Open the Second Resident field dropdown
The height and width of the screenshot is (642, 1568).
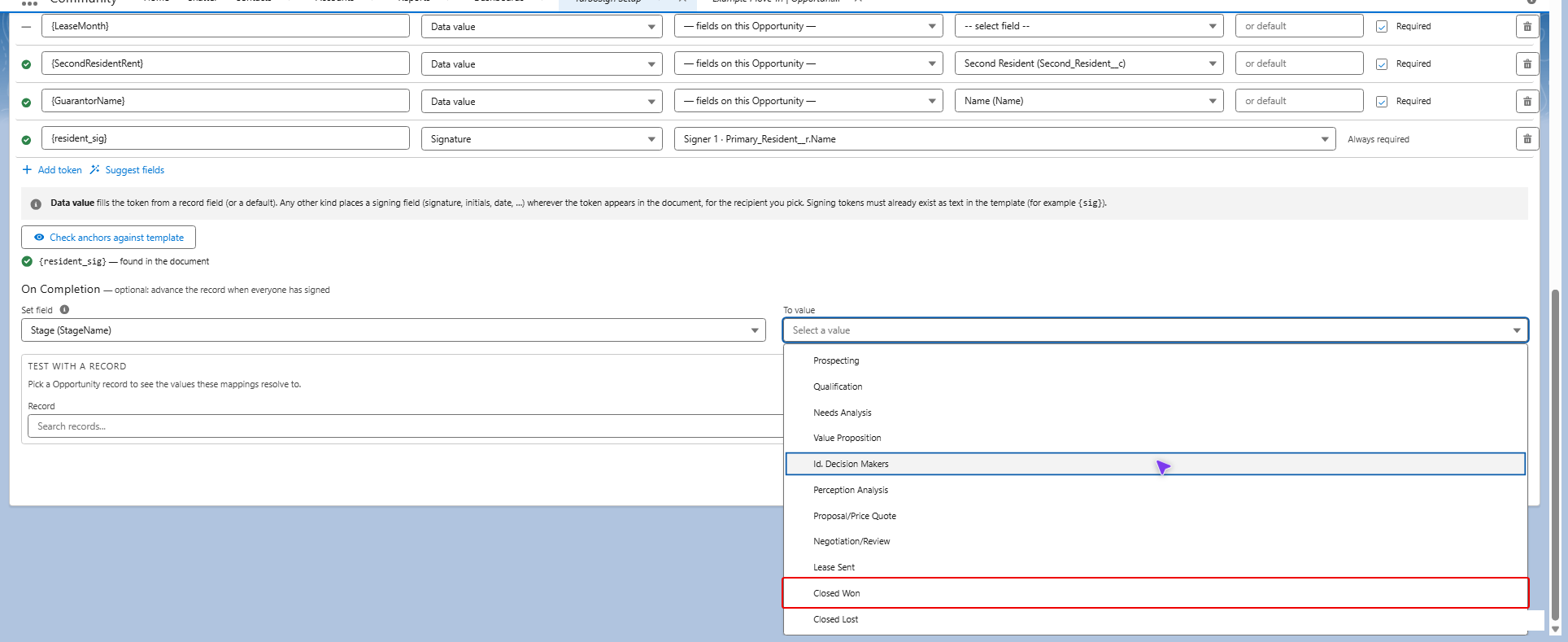pos(1089,63)
